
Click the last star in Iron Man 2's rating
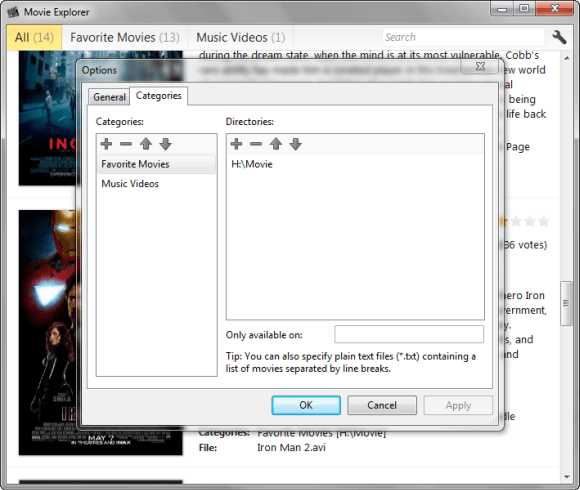click(x=543, y=221)
